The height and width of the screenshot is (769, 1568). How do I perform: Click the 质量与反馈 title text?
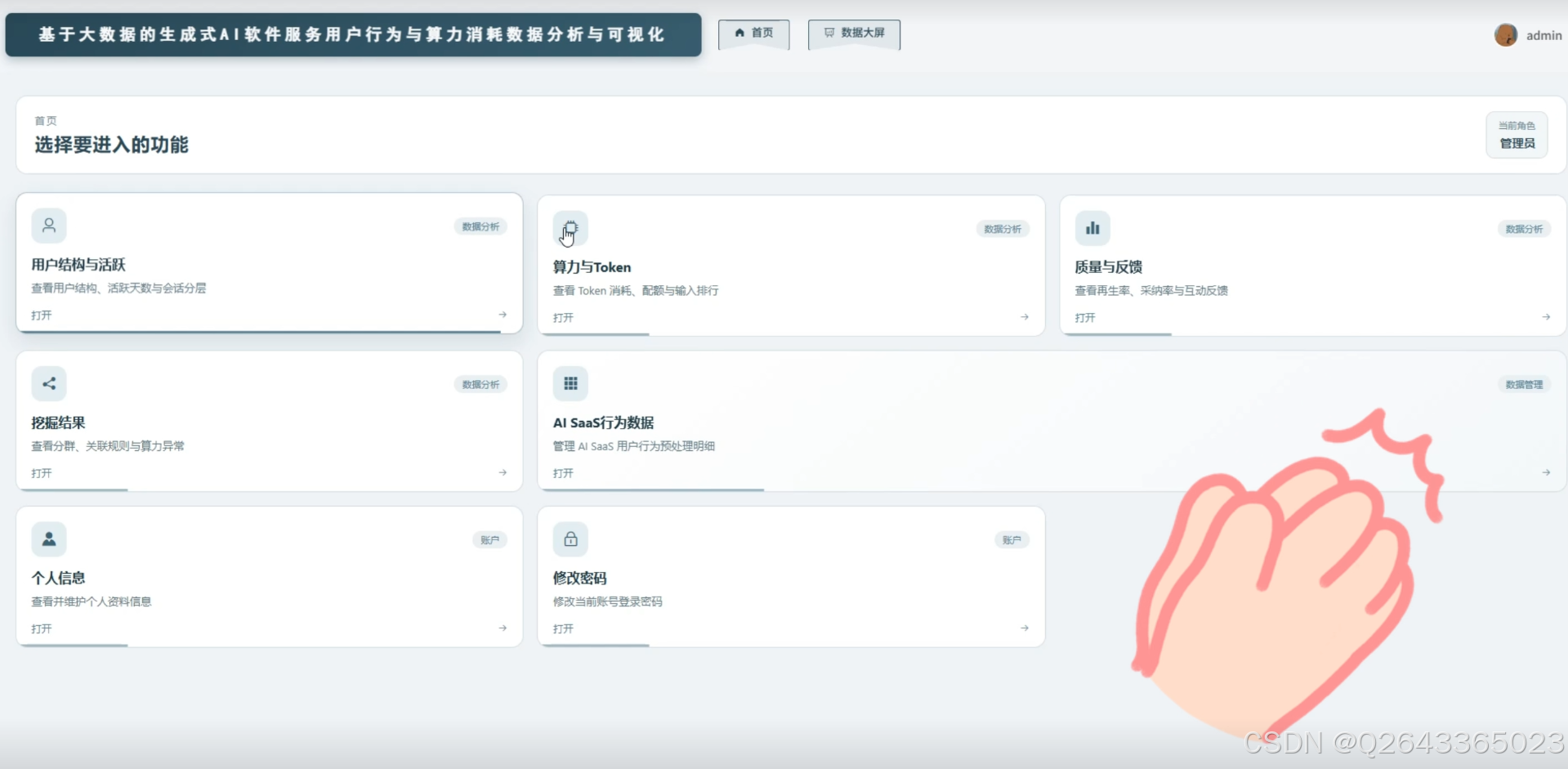1108,267
